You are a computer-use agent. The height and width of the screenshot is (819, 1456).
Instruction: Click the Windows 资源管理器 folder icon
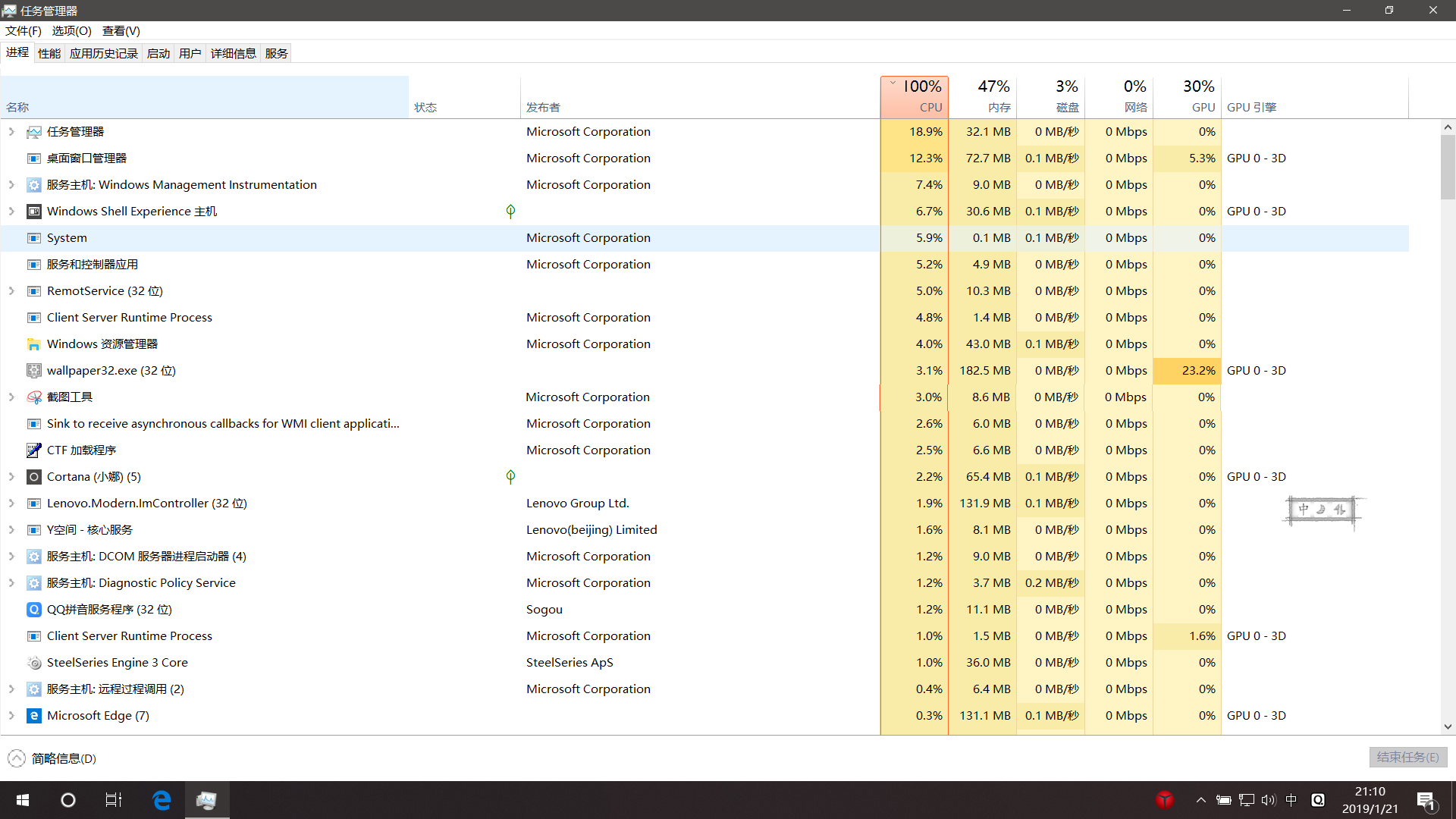pyautogui.click(x=34, y=344)
